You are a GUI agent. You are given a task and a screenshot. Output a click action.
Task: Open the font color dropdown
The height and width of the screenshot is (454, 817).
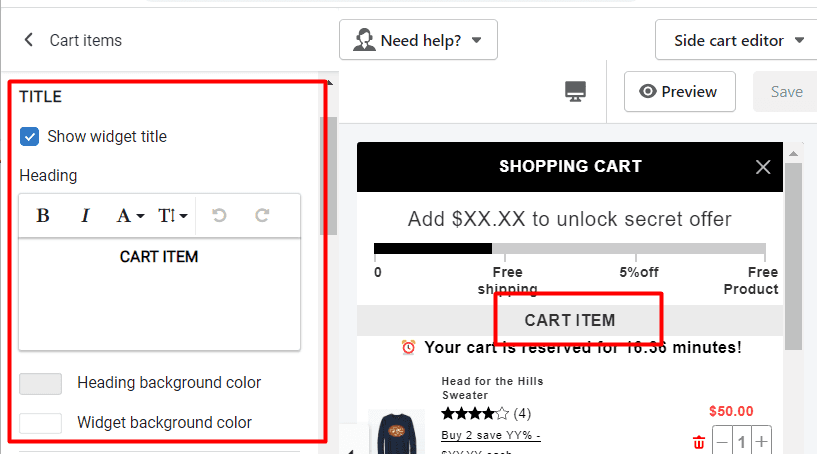click(x=130, y=215)
